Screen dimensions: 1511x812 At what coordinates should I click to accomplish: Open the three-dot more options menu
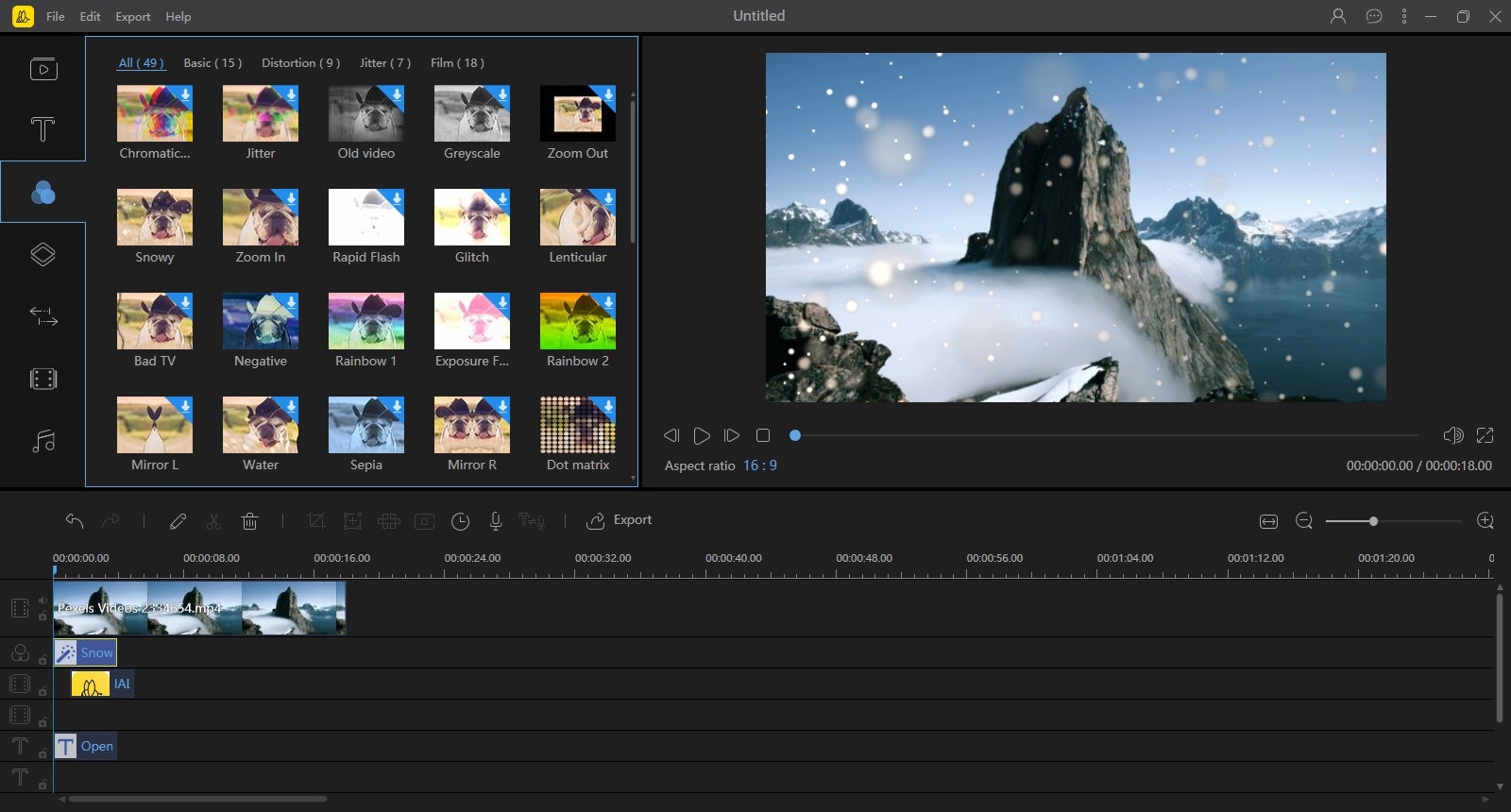point(1404,16)
